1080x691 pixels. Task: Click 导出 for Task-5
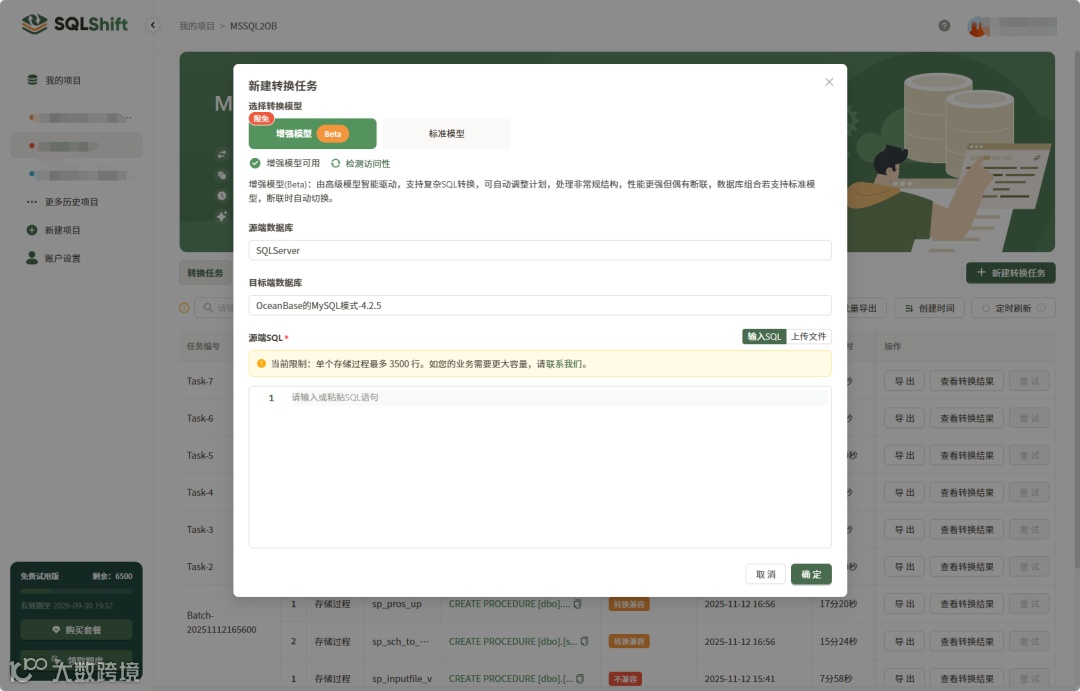(x=904, y=455)
